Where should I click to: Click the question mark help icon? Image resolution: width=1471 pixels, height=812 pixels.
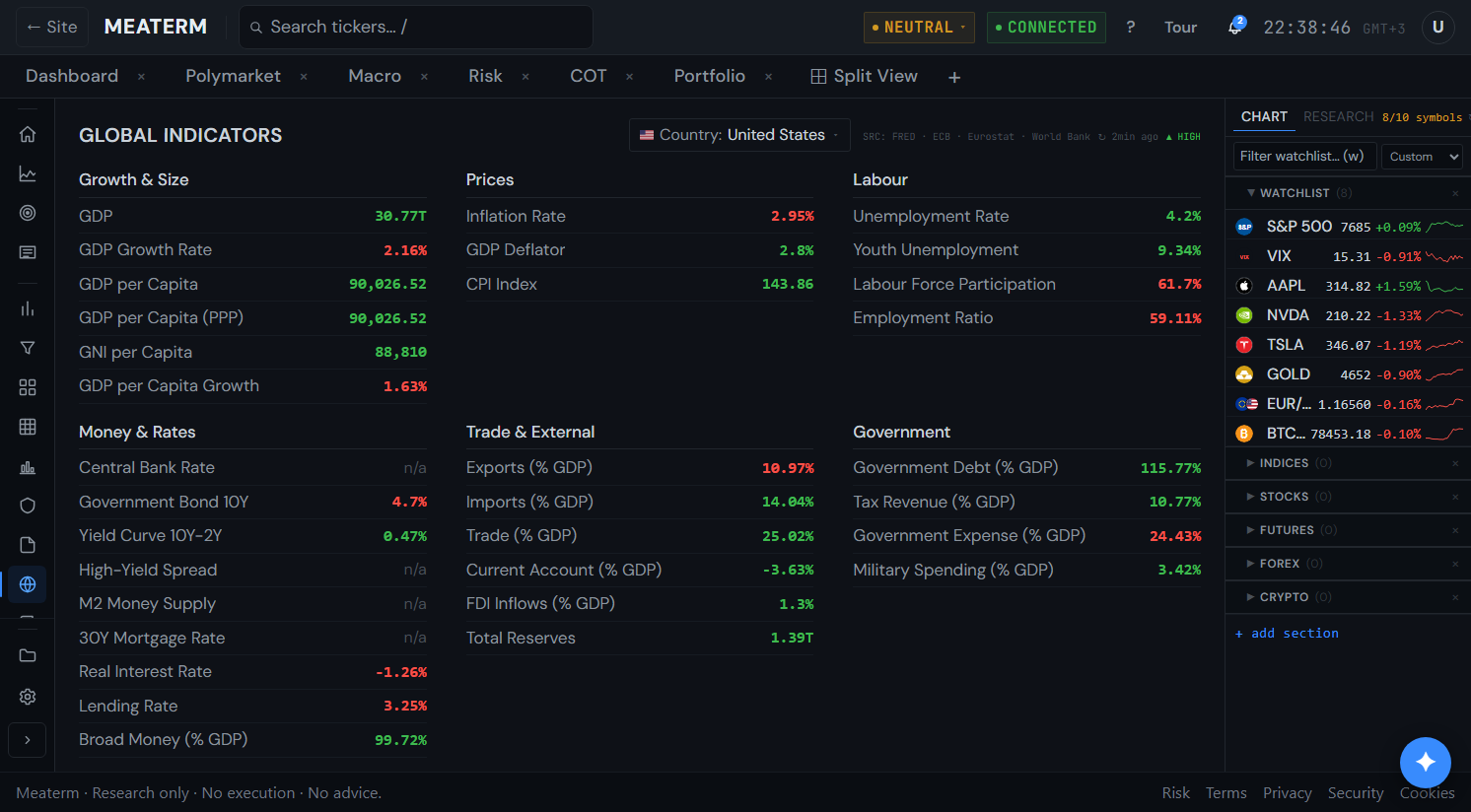(1131, 27)
